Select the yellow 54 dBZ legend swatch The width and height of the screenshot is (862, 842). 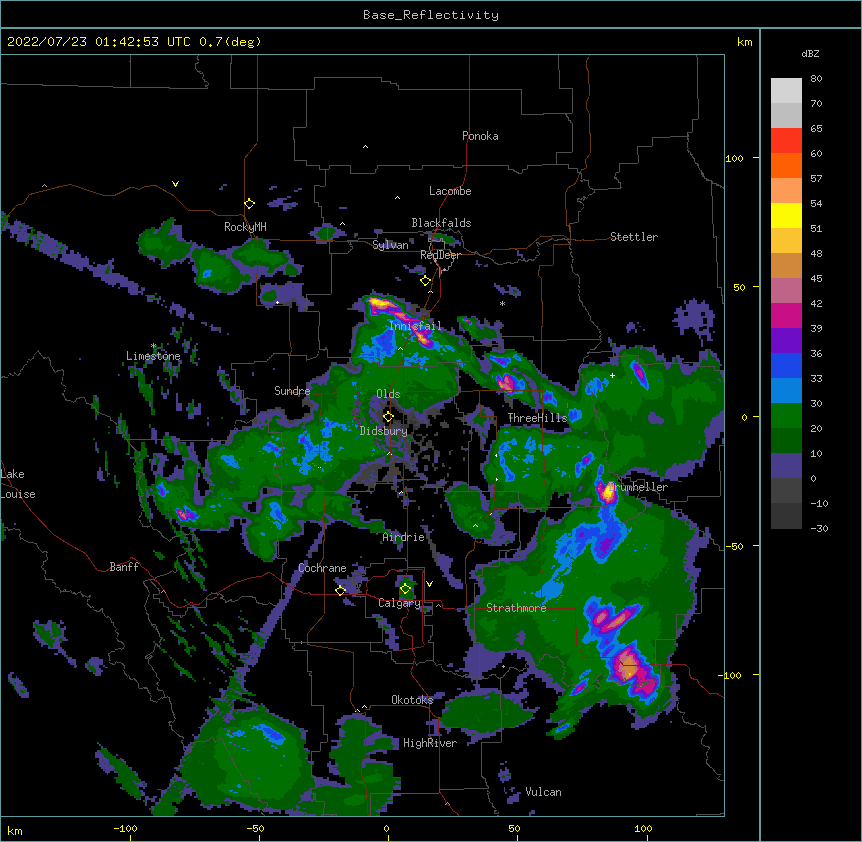[786, 215]
